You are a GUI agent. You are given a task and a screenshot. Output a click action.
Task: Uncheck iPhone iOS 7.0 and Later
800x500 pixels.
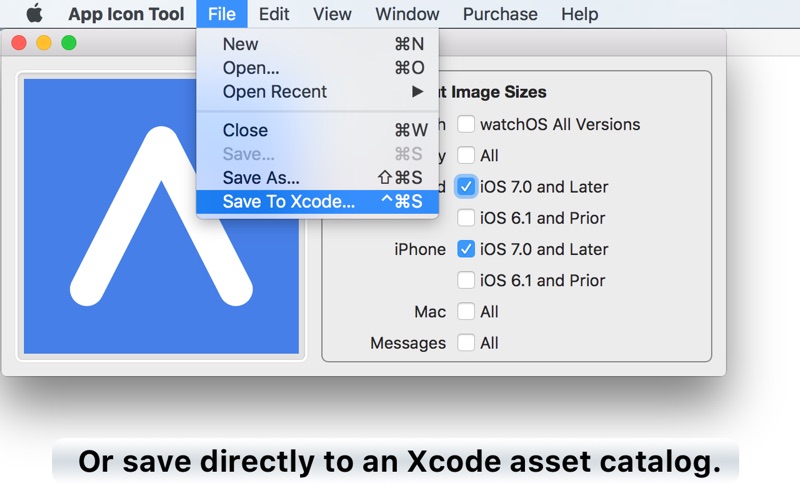coord(466,249)
